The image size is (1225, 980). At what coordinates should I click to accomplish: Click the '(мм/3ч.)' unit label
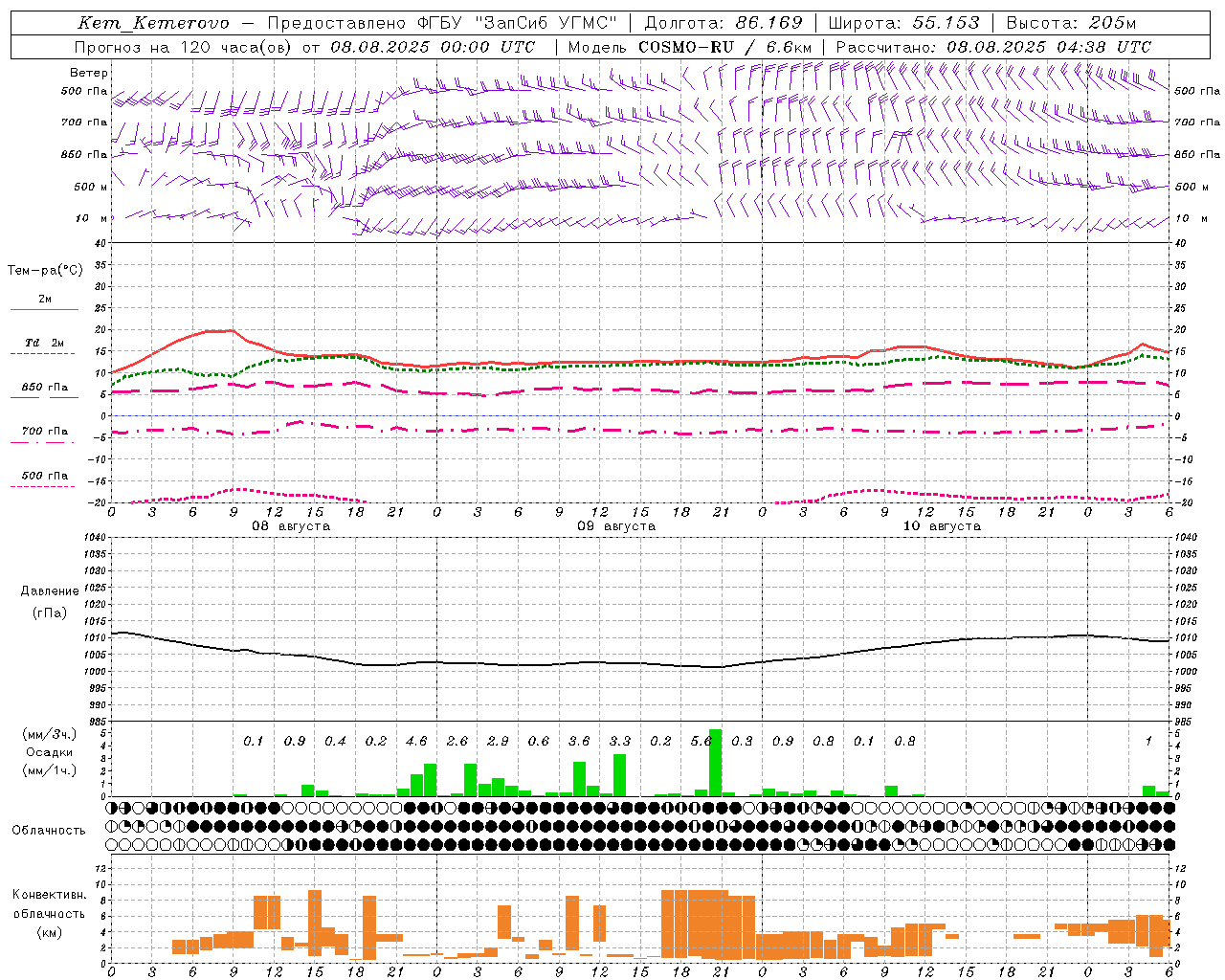(x=49, y=734)
